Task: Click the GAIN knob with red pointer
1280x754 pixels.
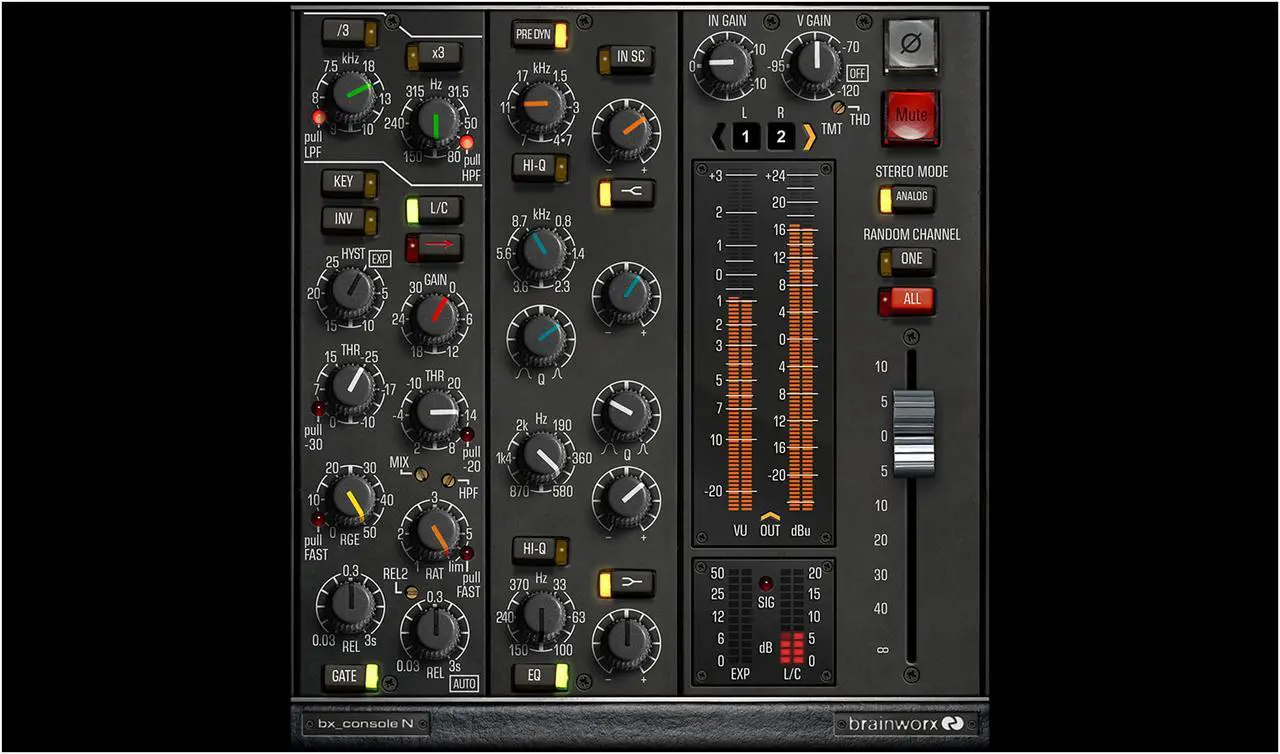Action: coord(435,317)
